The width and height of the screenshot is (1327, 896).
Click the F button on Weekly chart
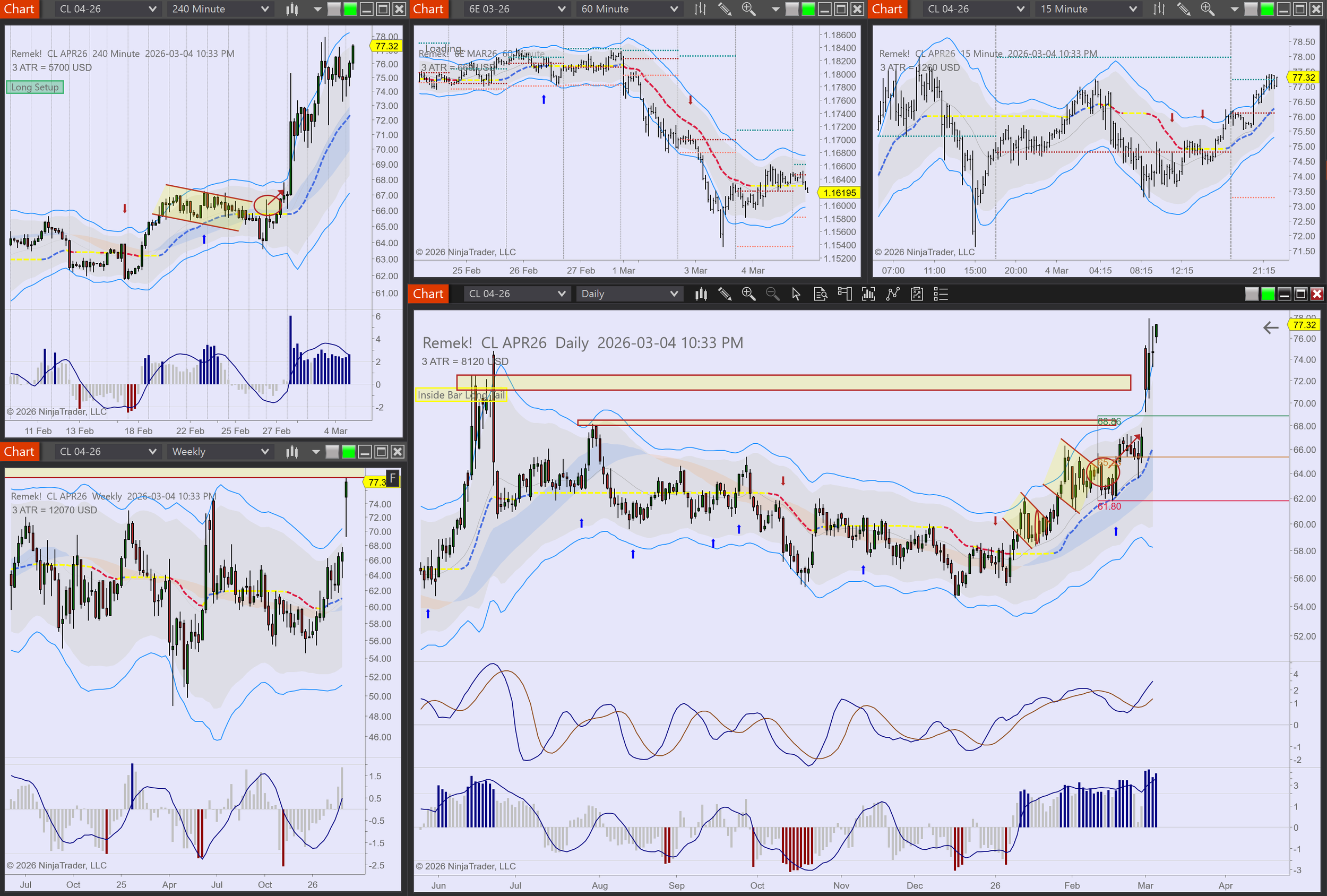(x=392, y=478)
